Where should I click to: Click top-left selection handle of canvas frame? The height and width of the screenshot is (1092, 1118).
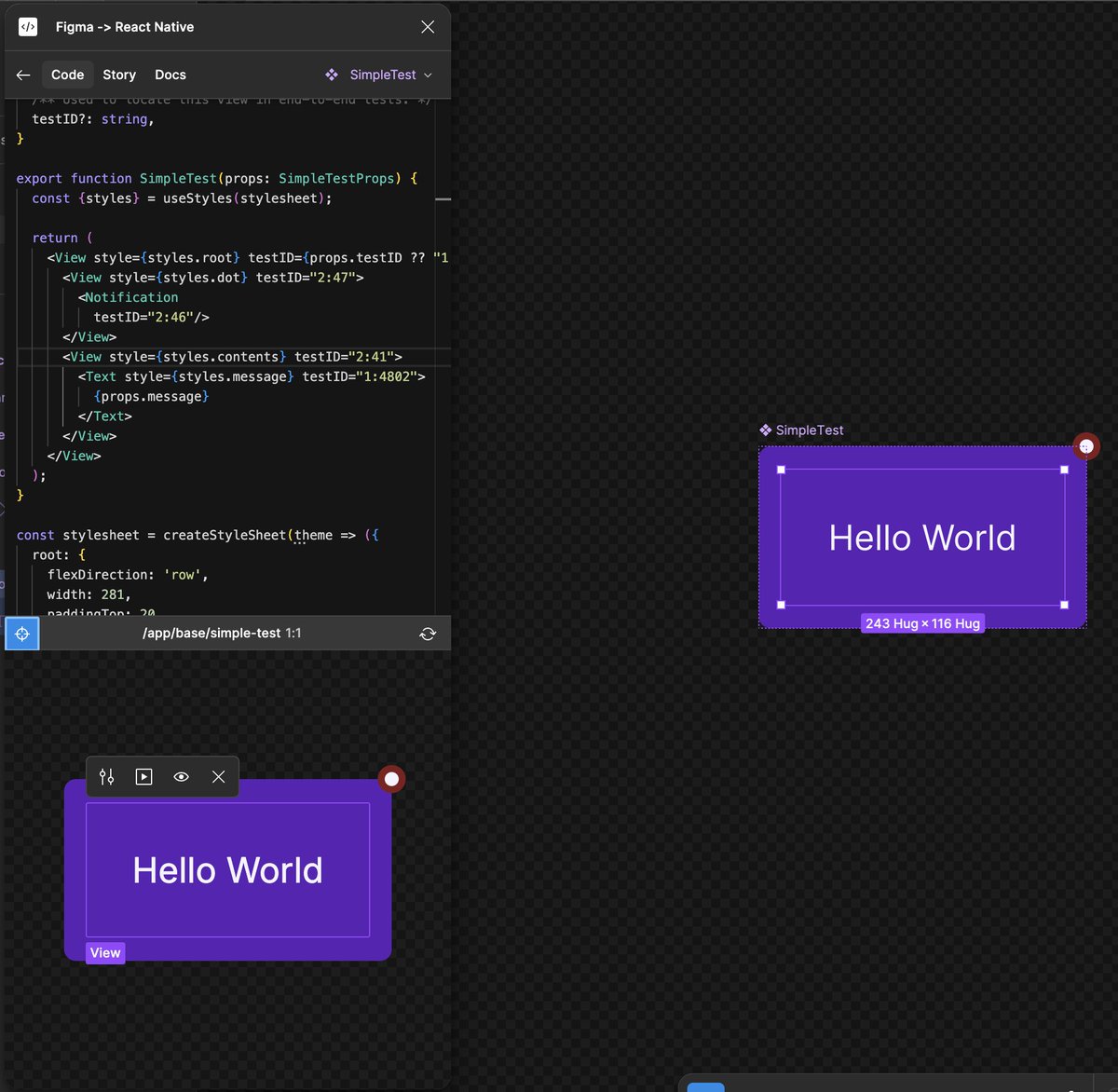point(781,470)
